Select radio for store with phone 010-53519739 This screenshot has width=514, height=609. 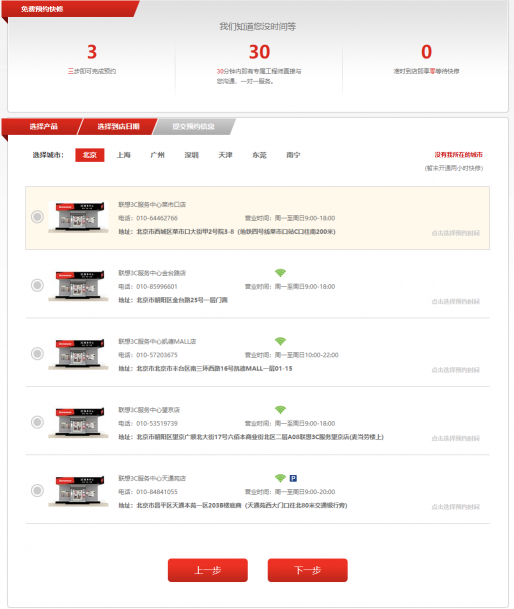37,422
